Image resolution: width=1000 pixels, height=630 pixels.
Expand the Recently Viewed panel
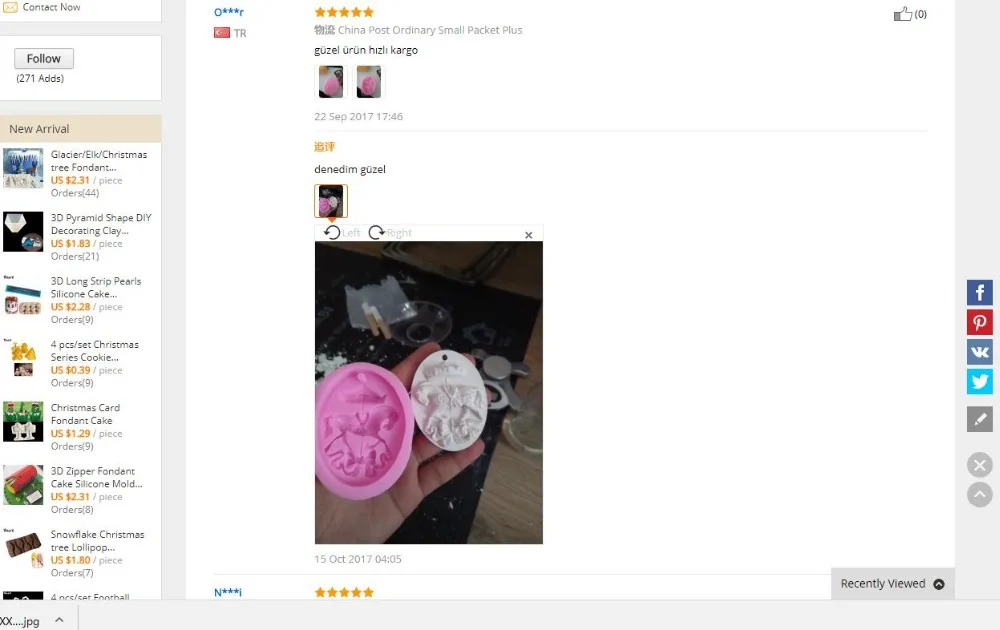892,583
